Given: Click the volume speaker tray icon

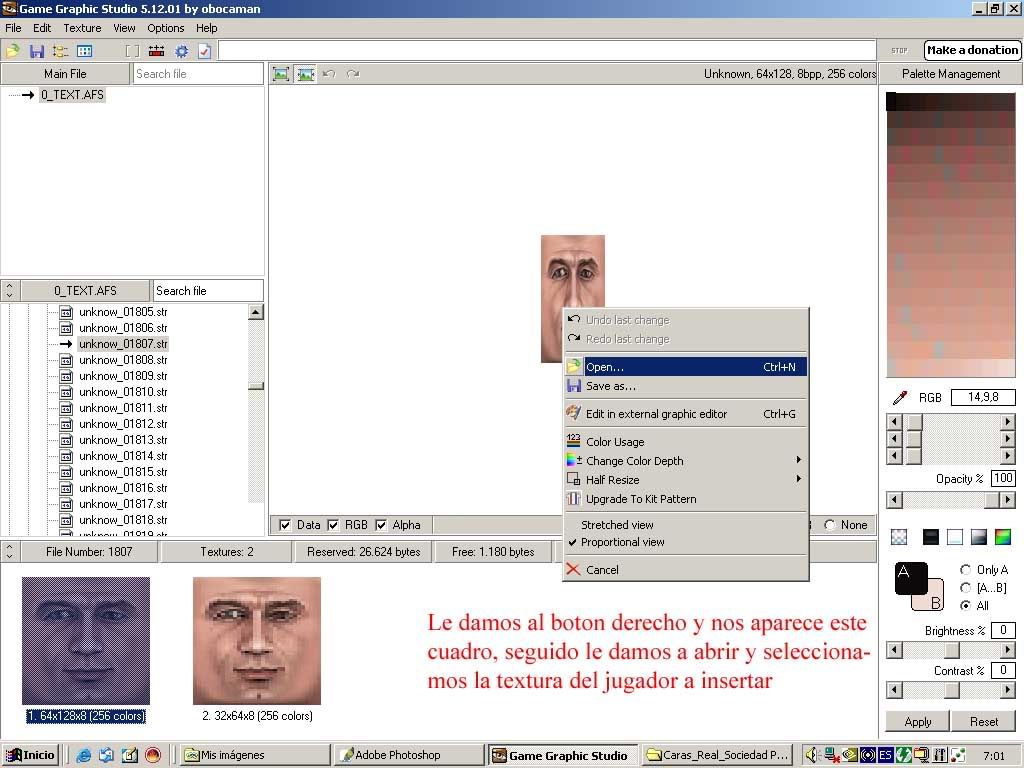Looking at the screenshot, I should tap(811, 756).
